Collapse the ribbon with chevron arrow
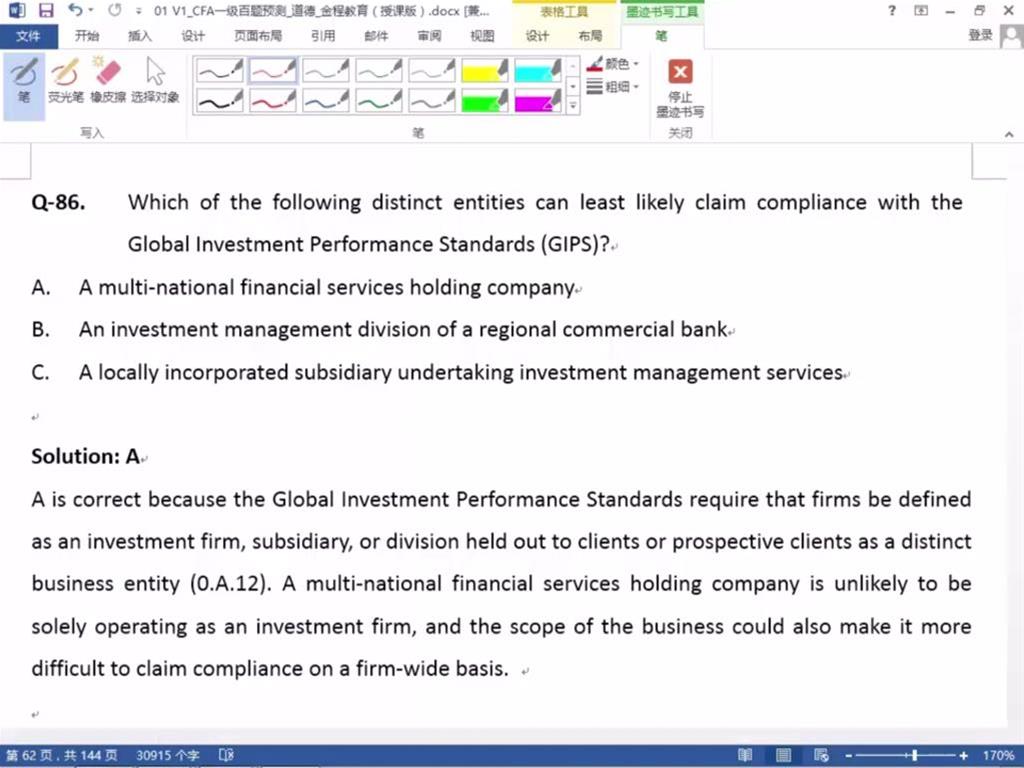The height and width of the screenshot is (768, 1024). [1009, 134]
